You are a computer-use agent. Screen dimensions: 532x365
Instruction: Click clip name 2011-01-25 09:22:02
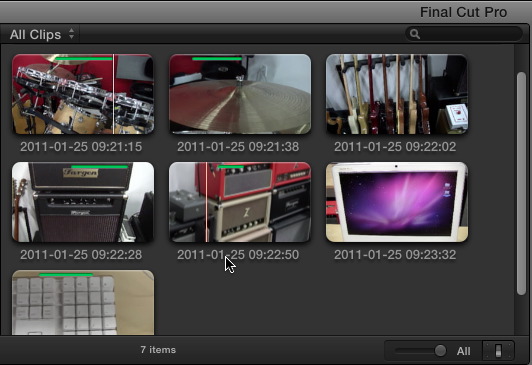click(x=395, y=147)
